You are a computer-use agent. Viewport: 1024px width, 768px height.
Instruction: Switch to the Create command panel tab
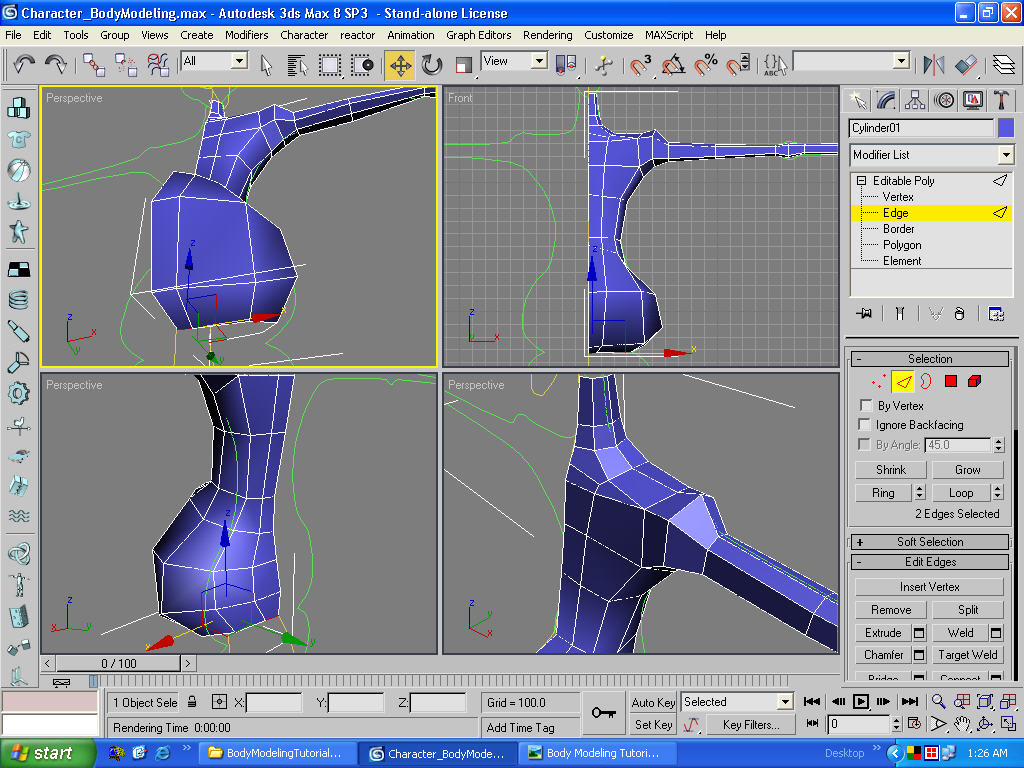(x=858, y=100)
